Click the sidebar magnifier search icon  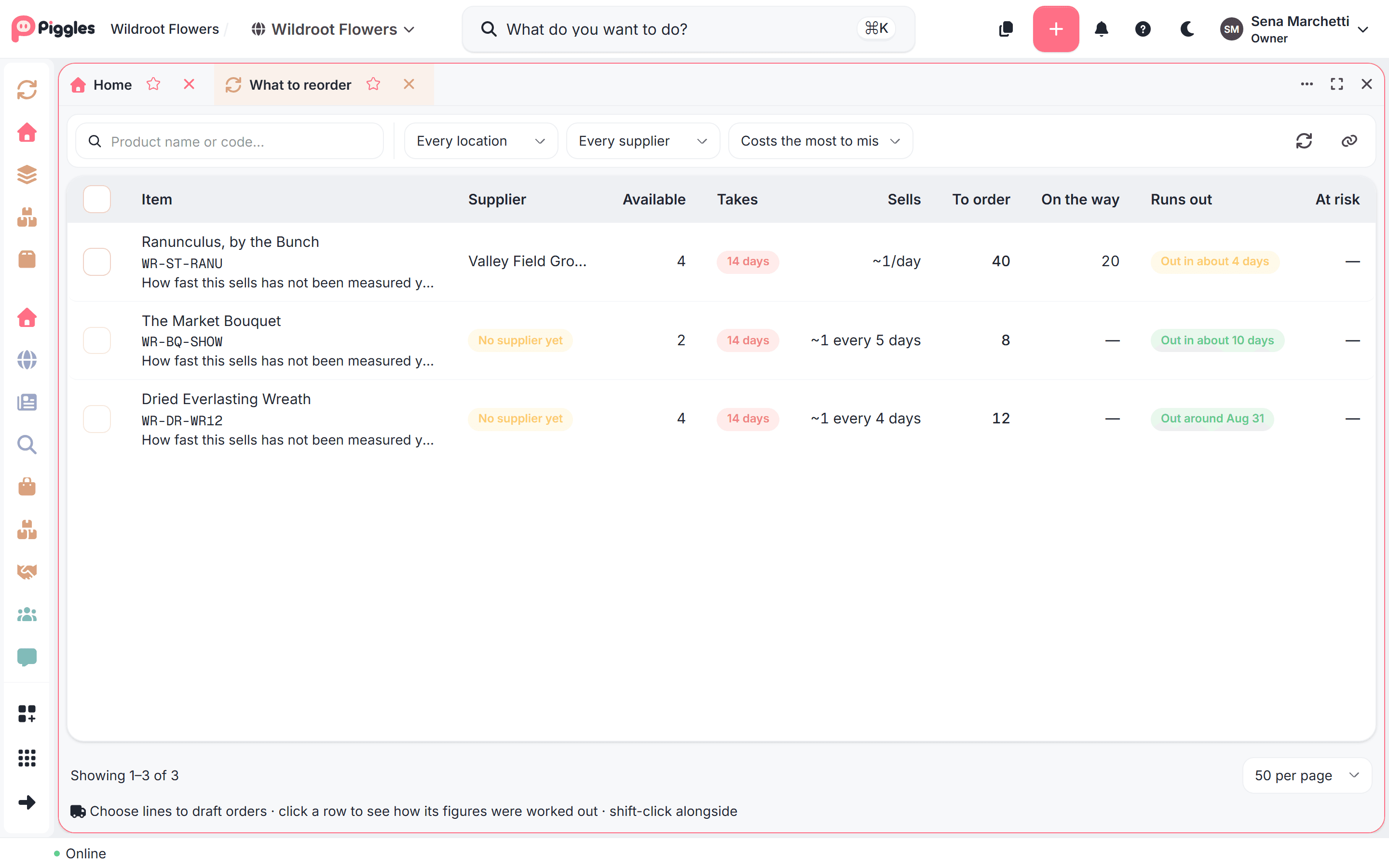tap(27, 444)
